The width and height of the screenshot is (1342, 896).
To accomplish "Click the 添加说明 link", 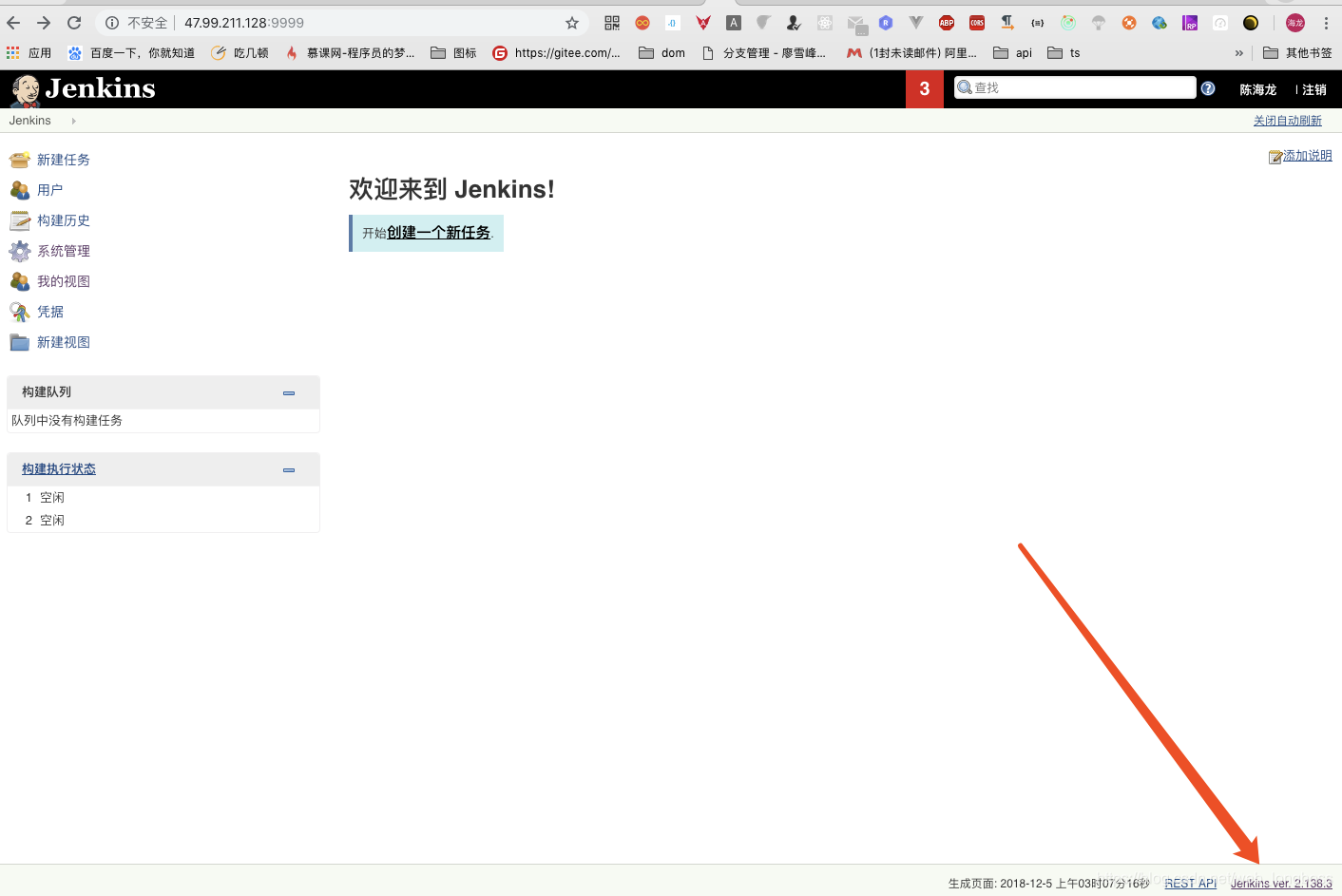I will coord(1308,156).
